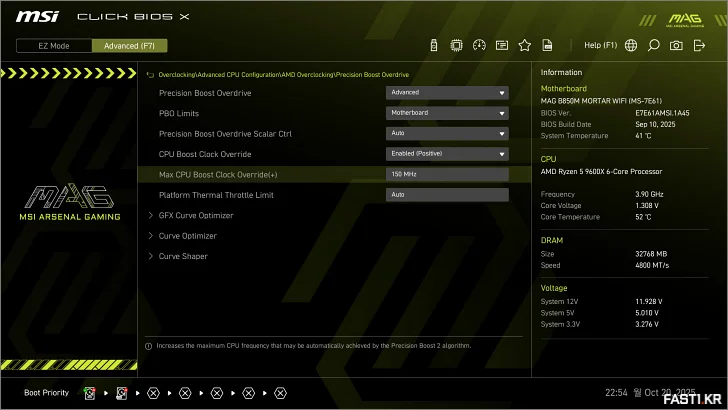Click the MSI Arsenal Gaming sidebar logo
This screenshot has height=410, width=728.
[70, 202]
